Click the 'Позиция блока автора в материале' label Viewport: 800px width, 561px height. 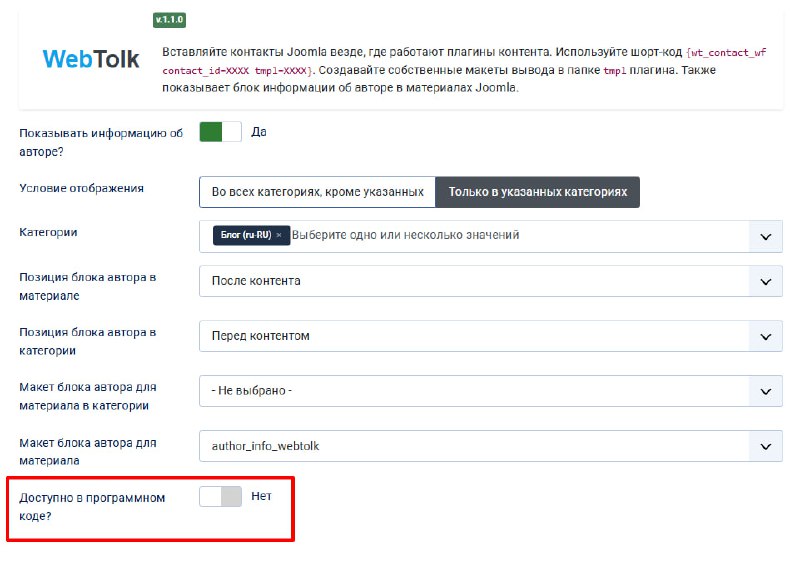(x=88, y=287)
